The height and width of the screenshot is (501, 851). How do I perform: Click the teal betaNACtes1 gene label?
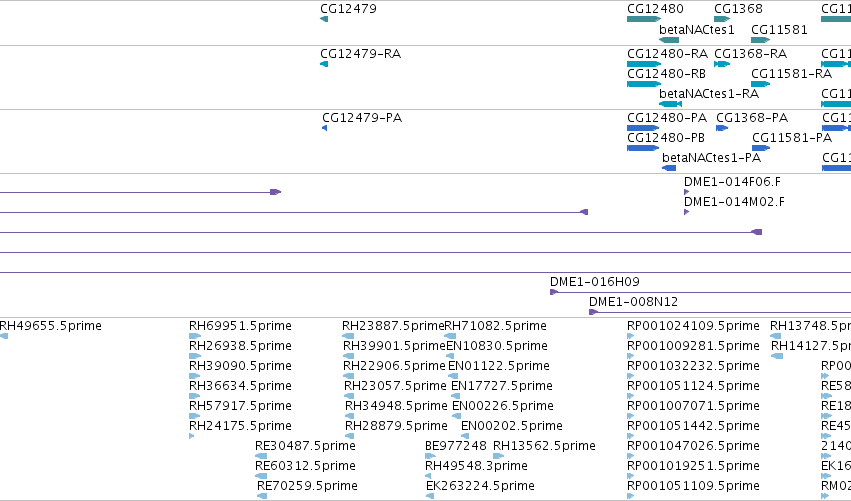pyautogui.click(x=696, y=29)
